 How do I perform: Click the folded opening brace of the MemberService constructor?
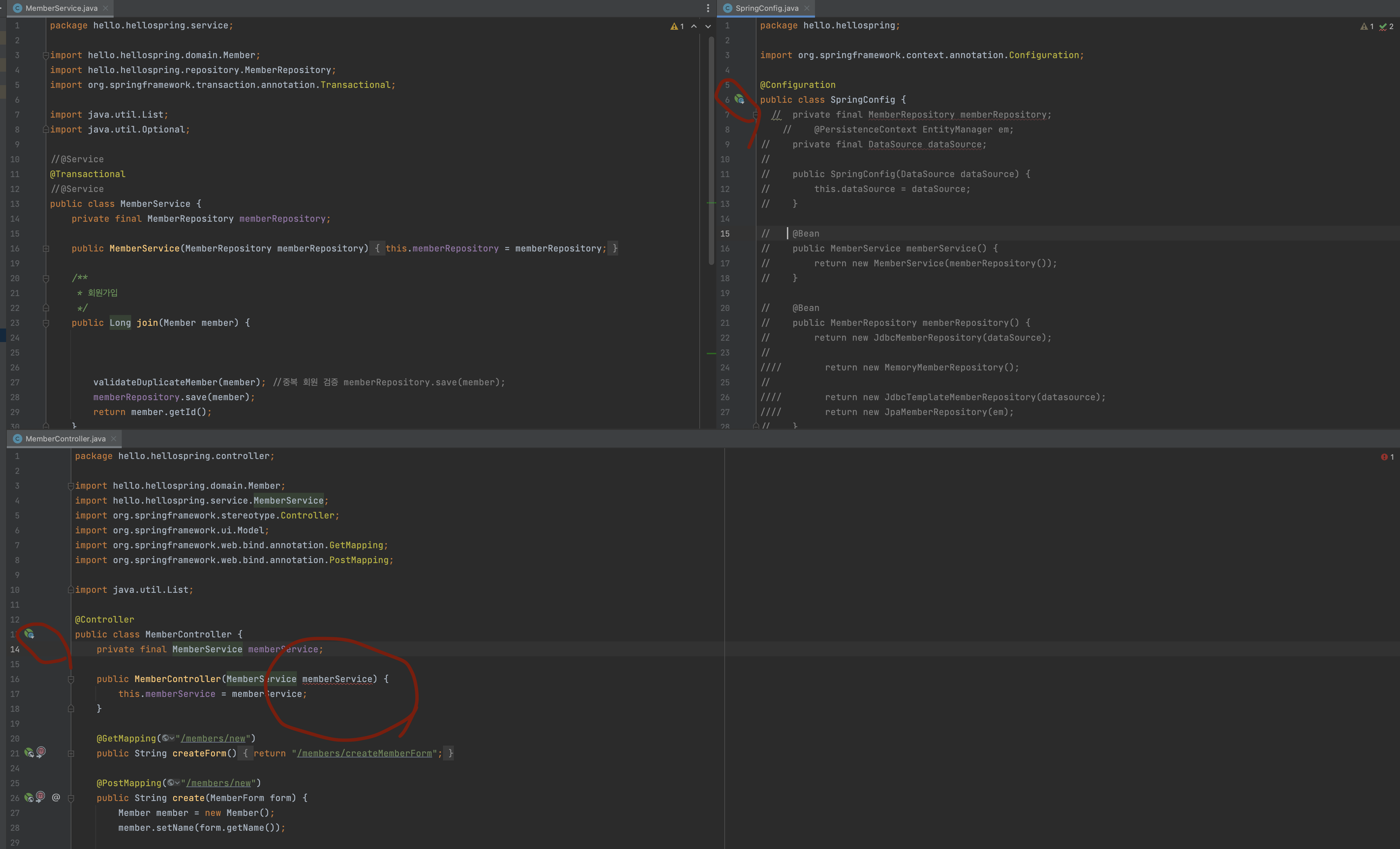(377, 248)
